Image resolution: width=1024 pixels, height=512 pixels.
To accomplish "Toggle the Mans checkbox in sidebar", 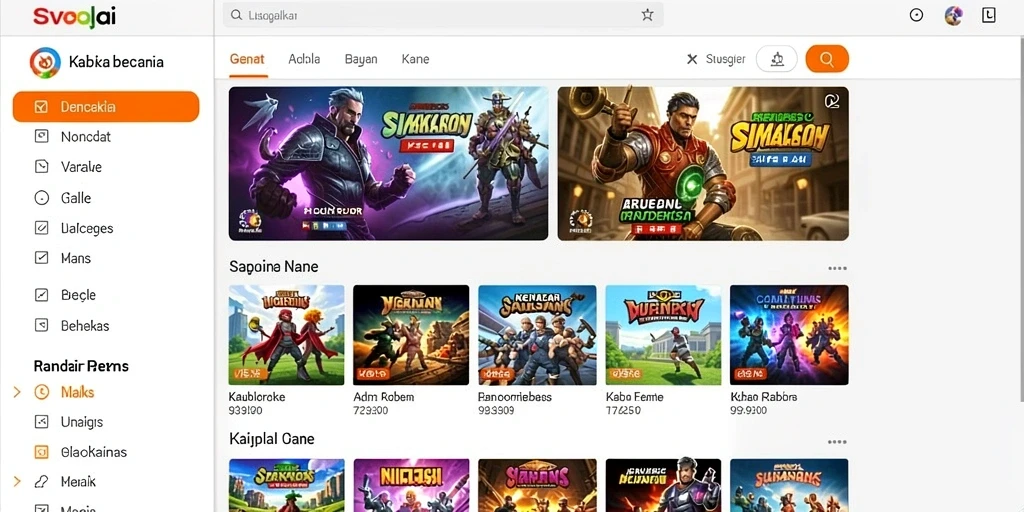I will click(x=41, y=258).
